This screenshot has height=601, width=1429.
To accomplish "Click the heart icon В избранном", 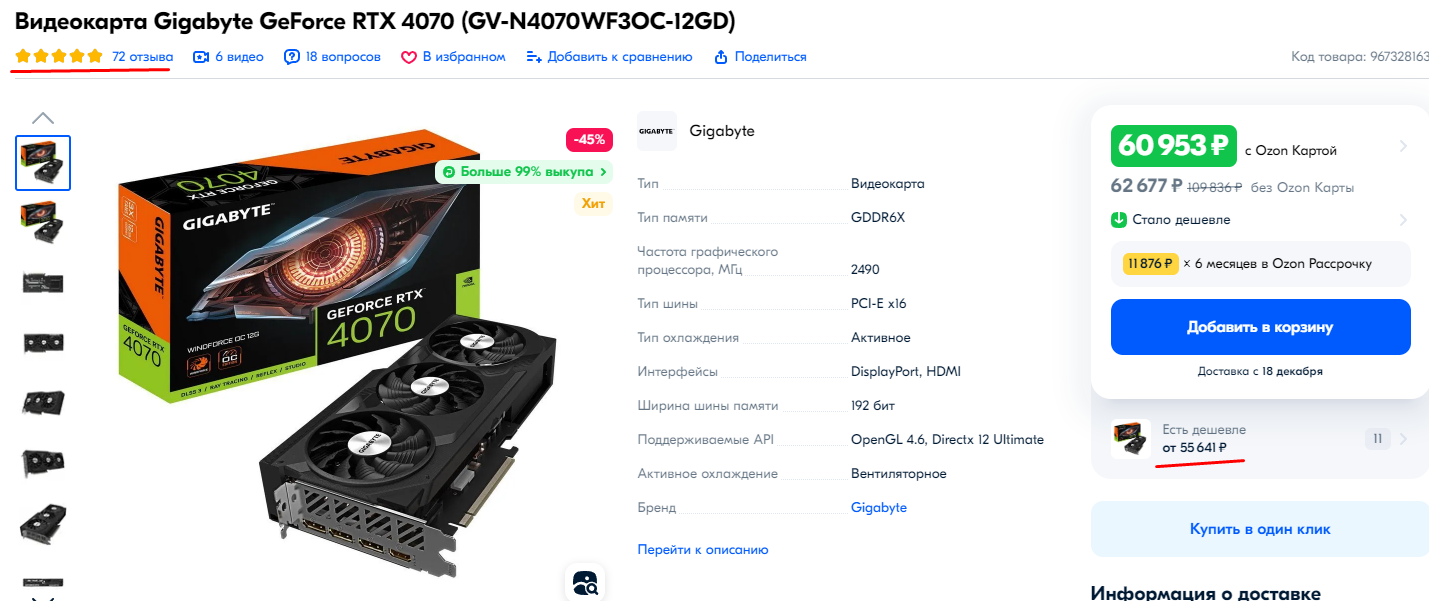I will click(409, 57).
